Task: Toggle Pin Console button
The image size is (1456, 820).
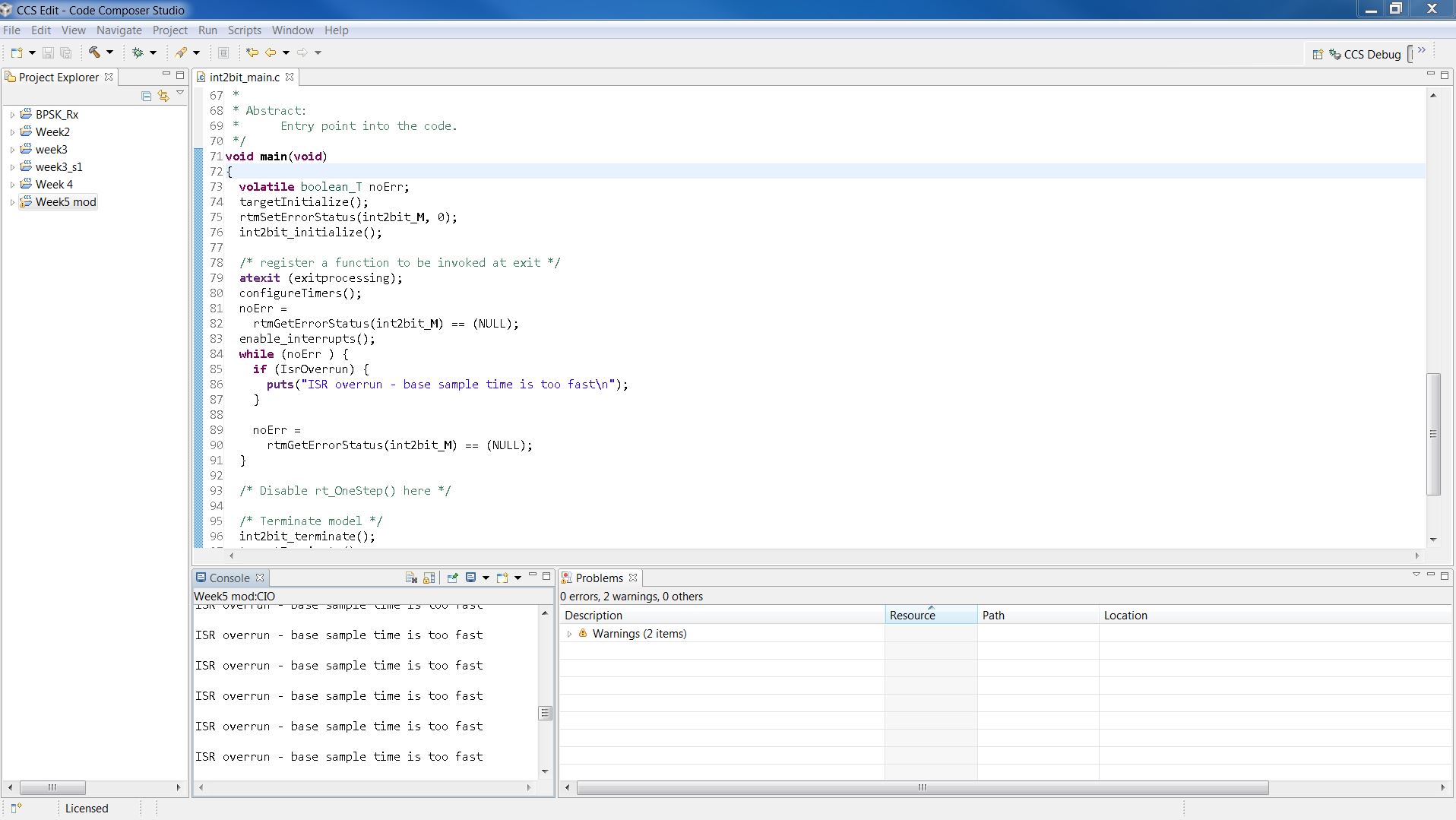Action: pyautogui.click(x=452, y=578)
